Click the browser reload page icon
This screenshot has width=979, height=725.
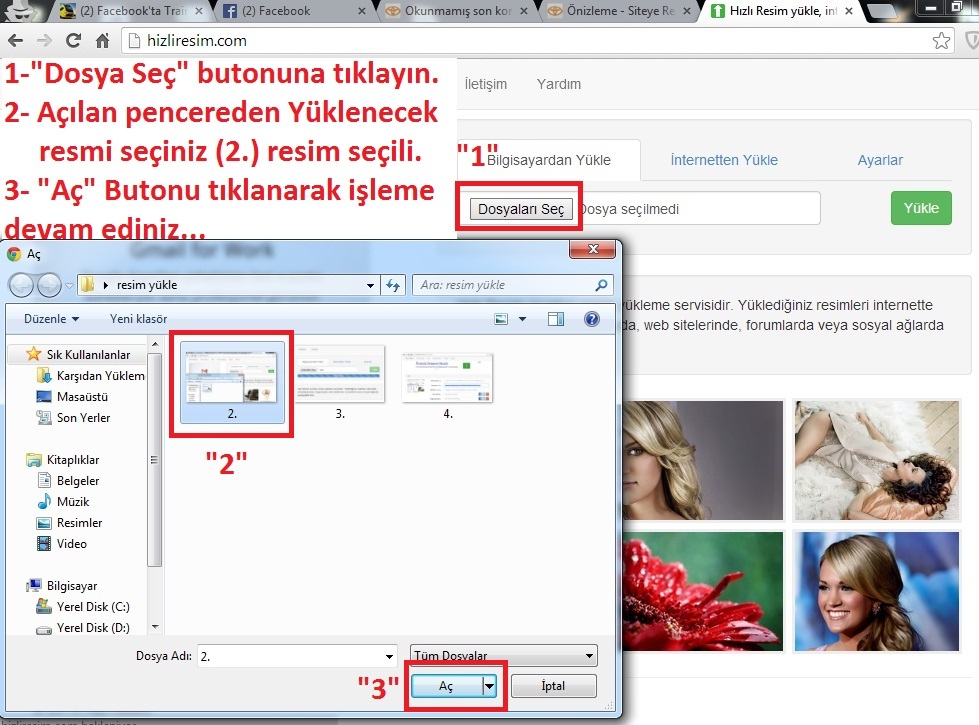73,41
